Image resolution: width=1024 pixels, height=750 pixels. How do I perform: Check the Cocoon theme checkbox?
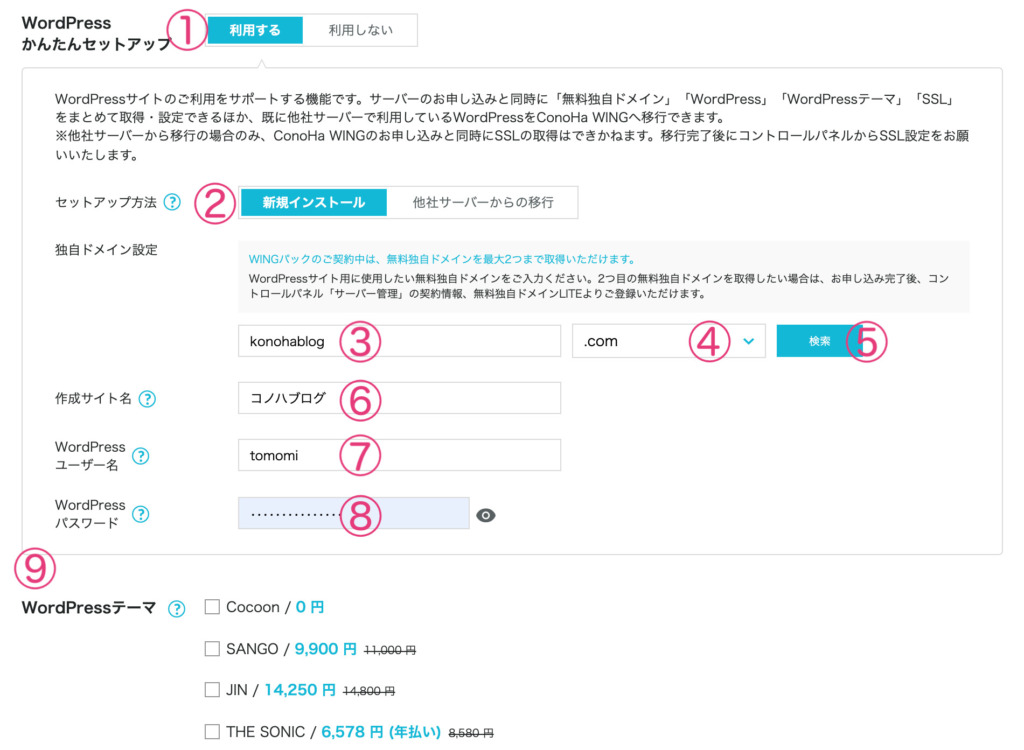212,607
